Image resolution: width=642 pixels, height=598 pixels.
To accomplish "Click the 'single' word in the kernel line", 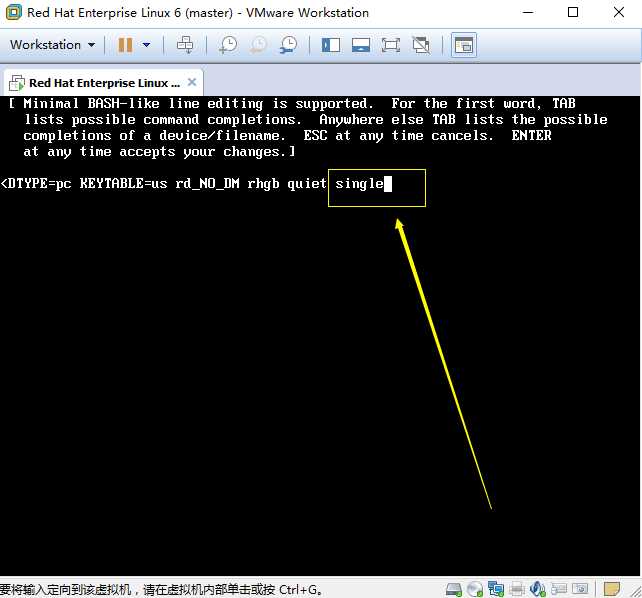I will (359, 183).
